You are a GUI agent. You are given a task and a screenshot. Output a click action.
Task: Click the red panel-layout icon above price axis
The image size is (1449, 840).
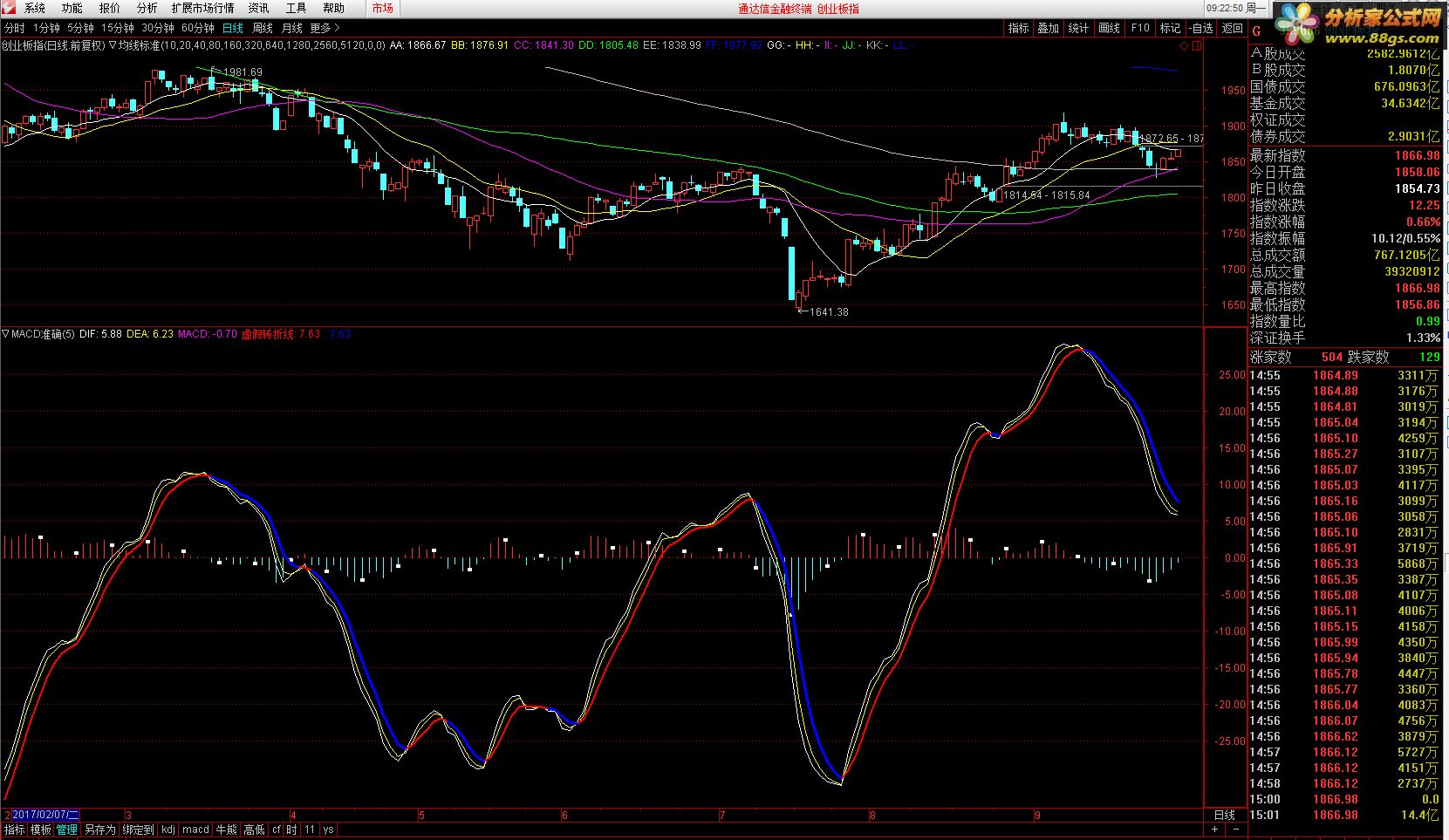point(1197,45)
